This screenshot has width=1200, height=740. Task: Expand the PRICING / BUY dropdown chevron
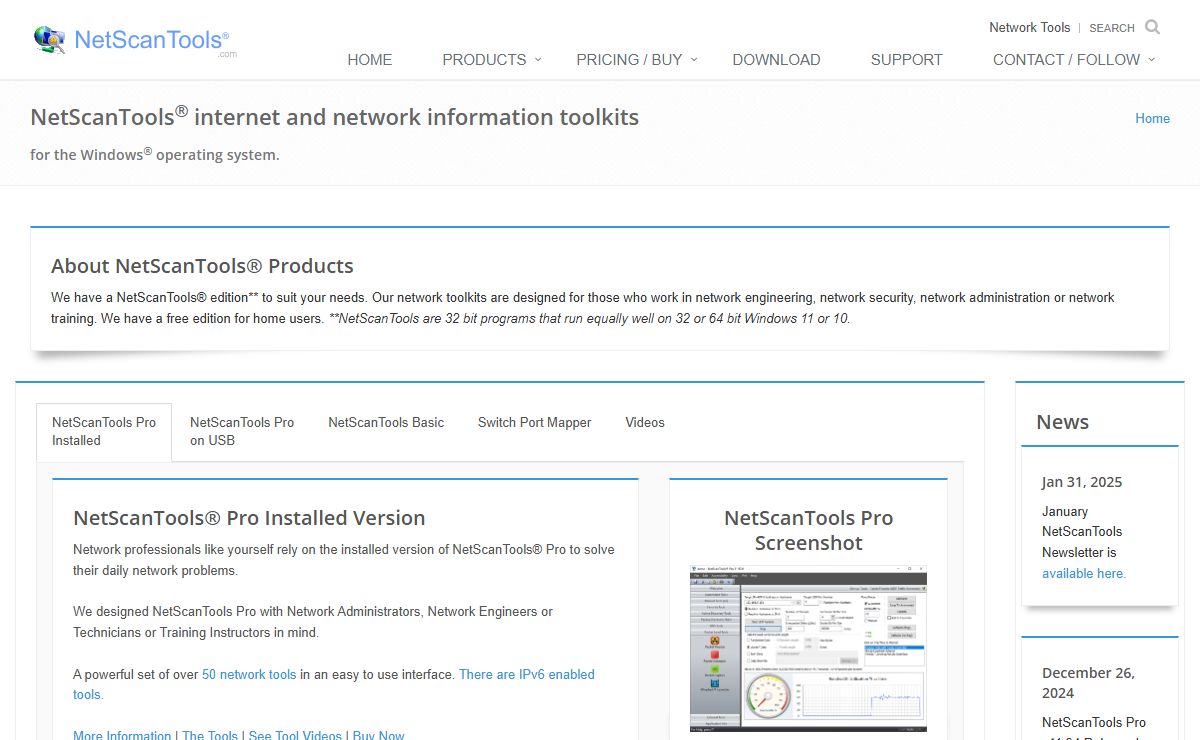click(693, 60)
